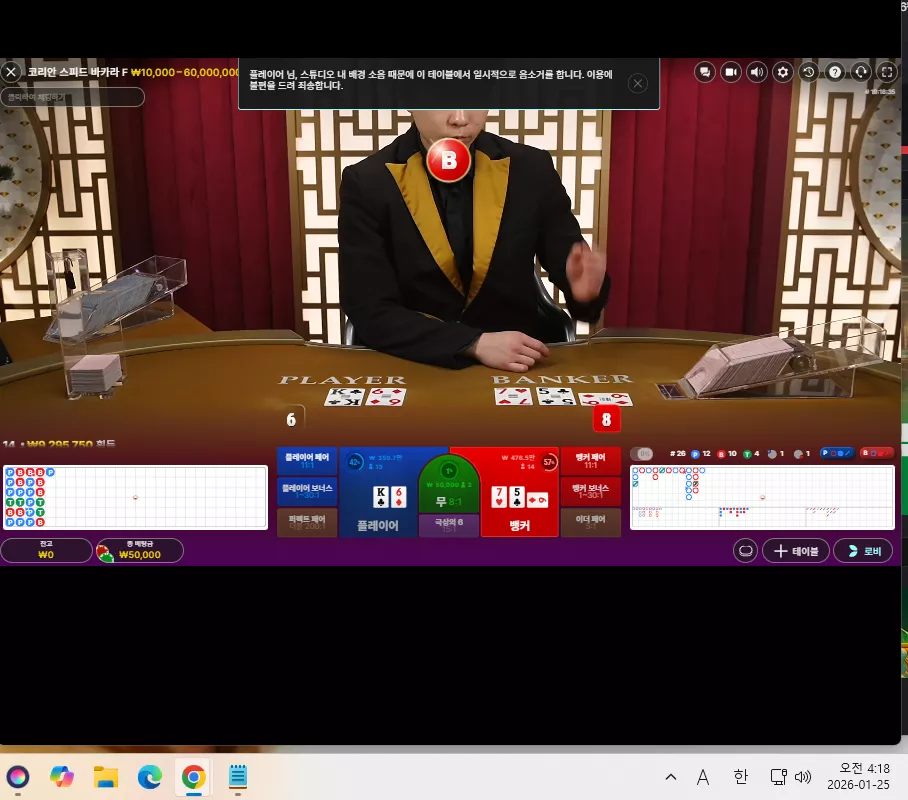Bet on 플레이어 페어 11:1
908x800 pixels.
tap(307, 461)
